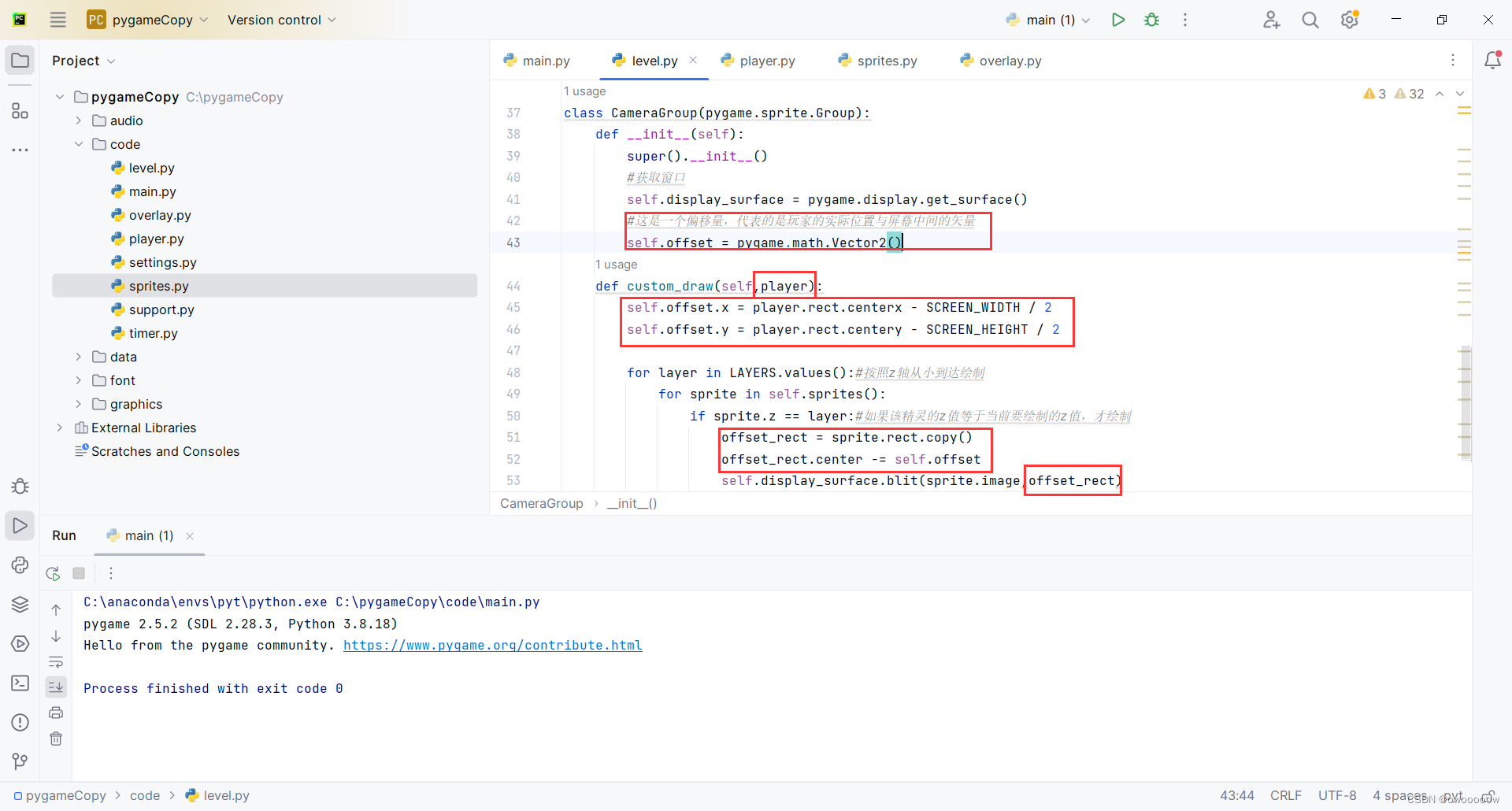The width and height of the screenshot is (1512, 811).
Task: Switch to the overlay.py editor tab
Action: (1001, 61)
